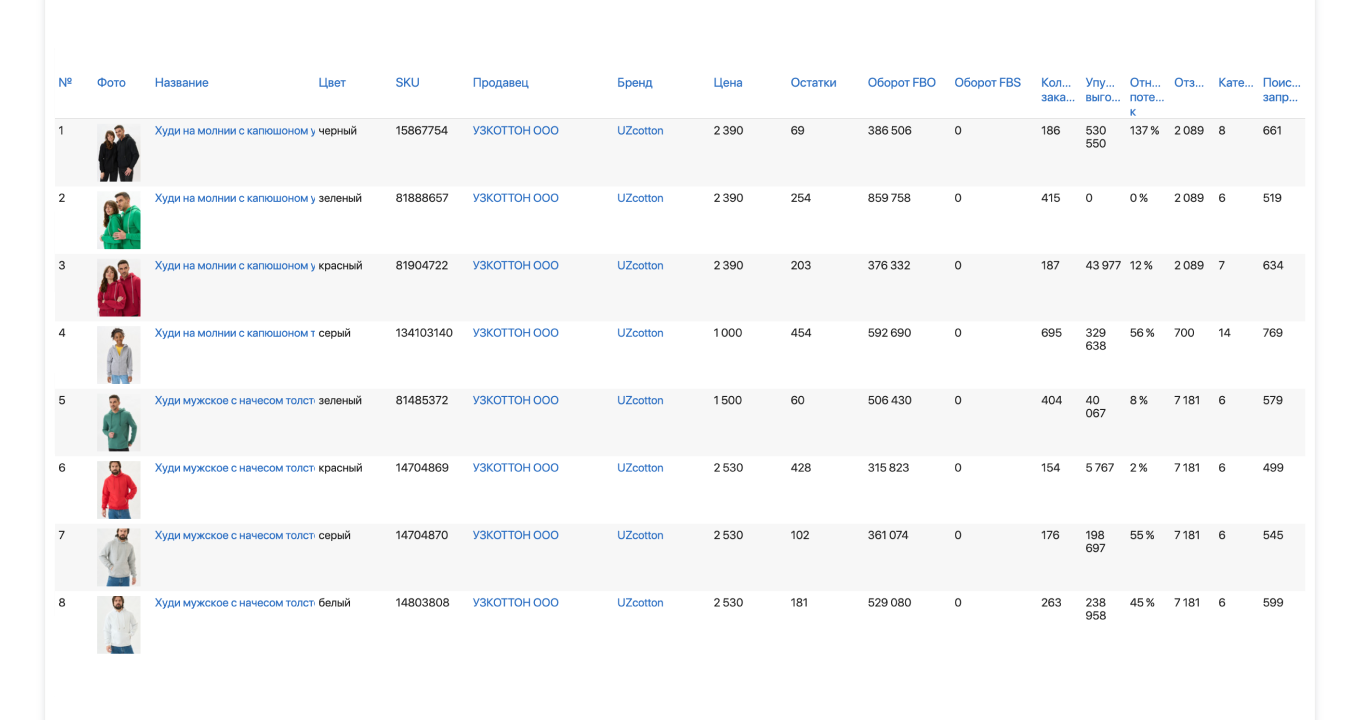Open the grey zip hoodie thumbnail in row 4
Viewport: 1360px width, 720px height.
coord(118,355)
